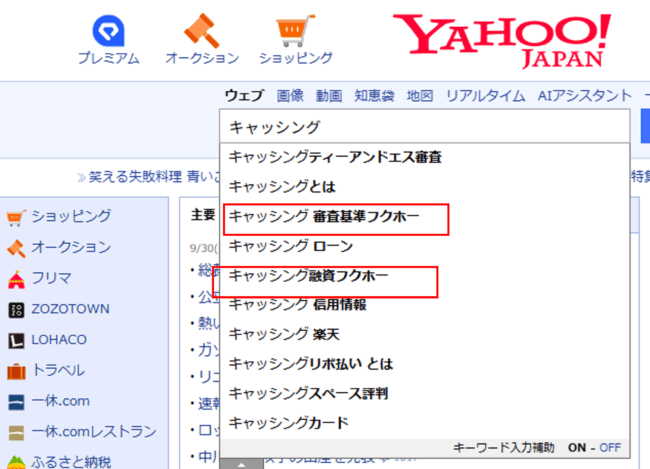Switch to the 画像 search tab
The image size is (650, 469).
coord(290,96)
